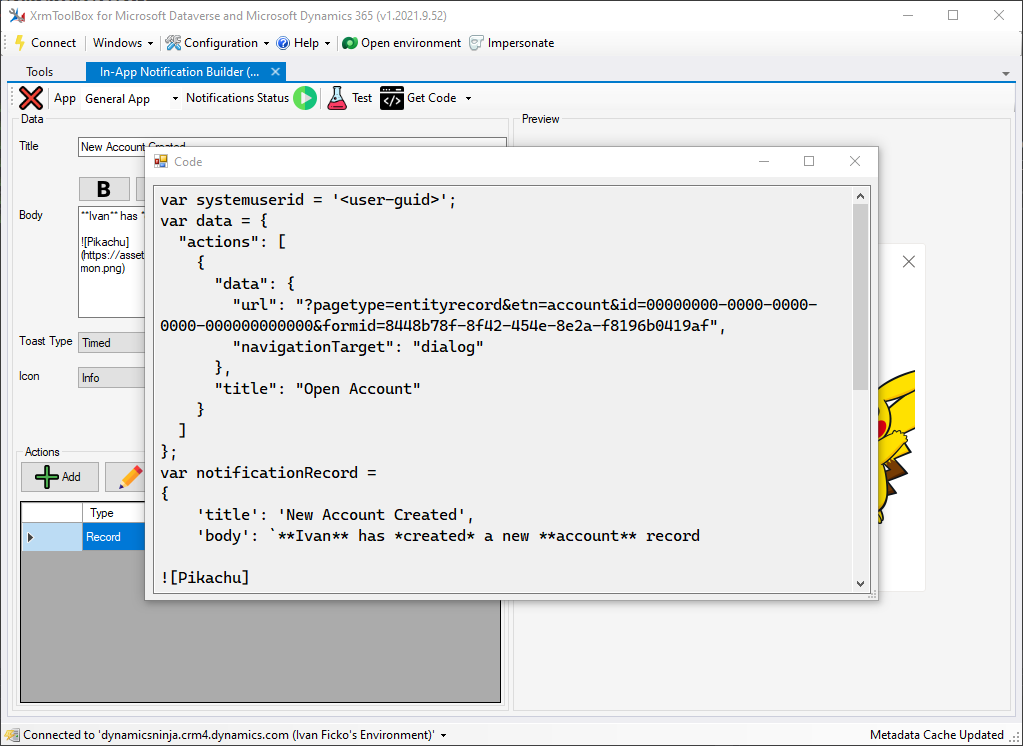Maximize the Code window
1023x746 pixels.
coord(809,161)
